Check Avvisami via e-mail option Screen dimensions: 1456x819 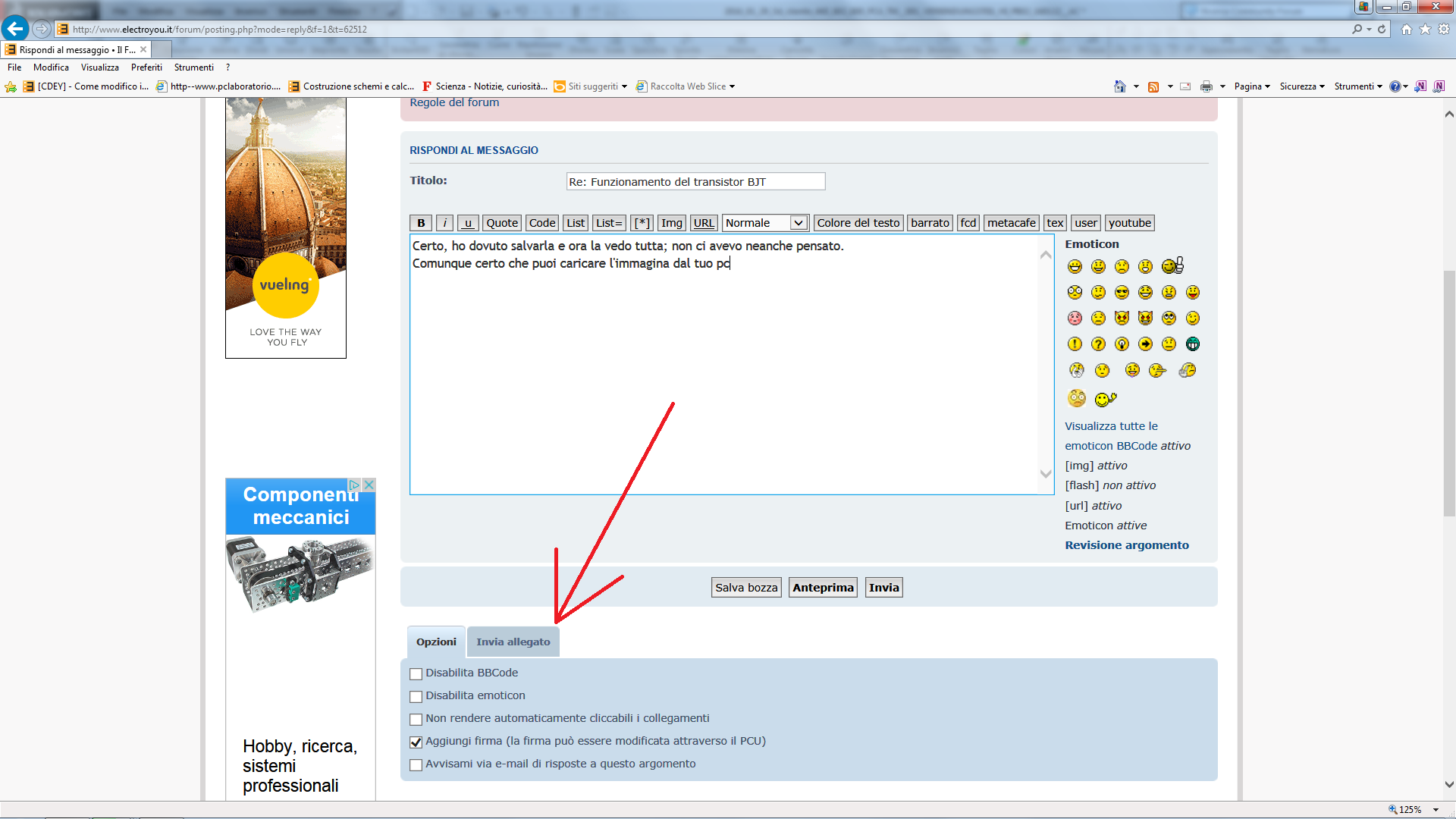(416, 764)
